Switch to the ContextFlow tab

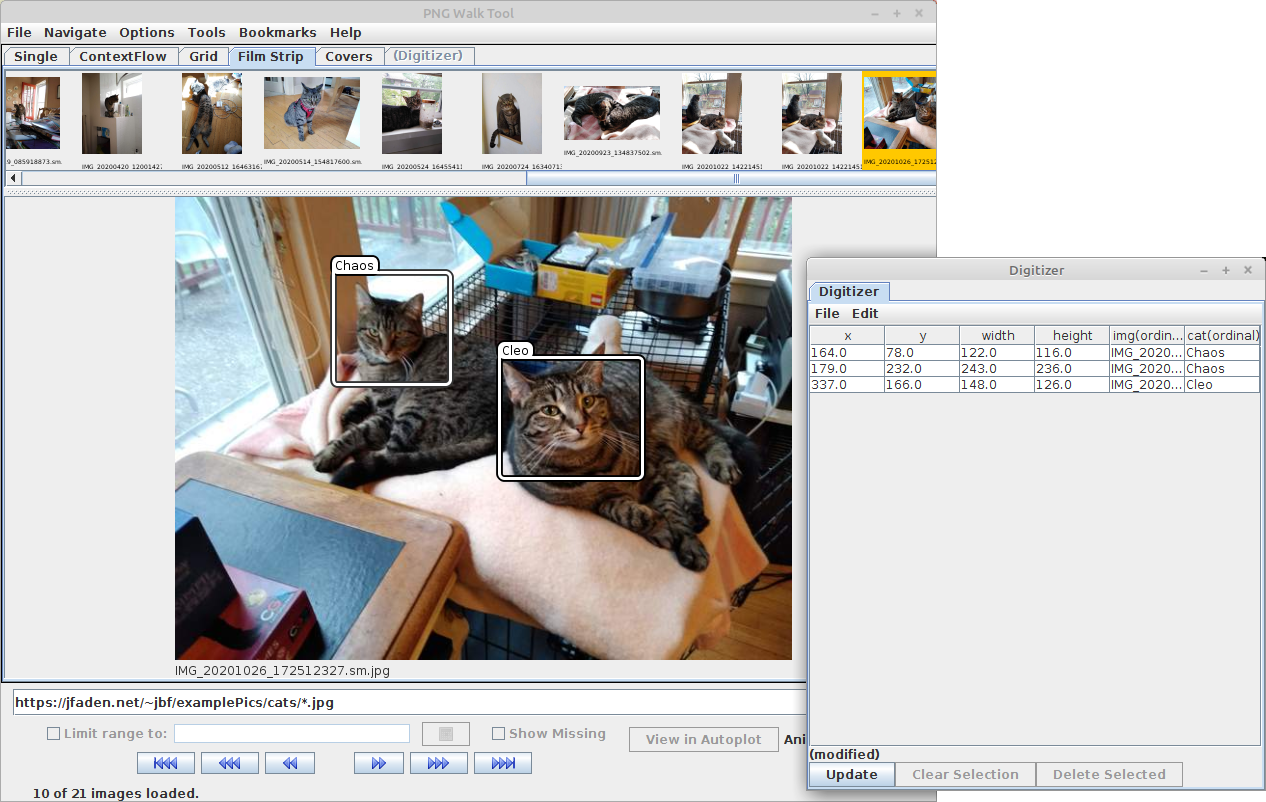pyautogui.click(x=123, y=57)
